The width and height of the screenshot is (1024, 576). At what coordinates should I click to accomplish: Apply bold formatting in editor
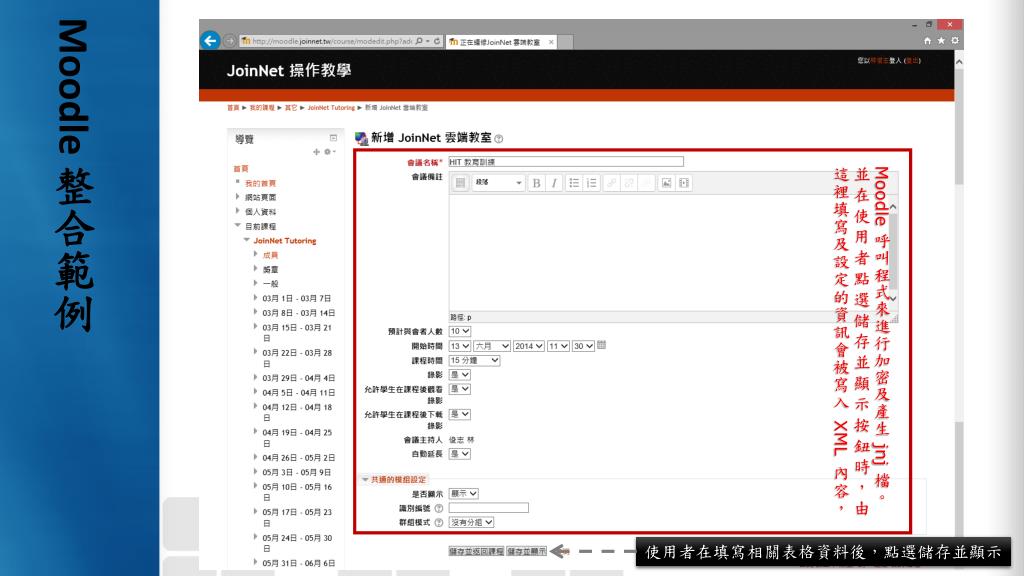coord(536,183)
